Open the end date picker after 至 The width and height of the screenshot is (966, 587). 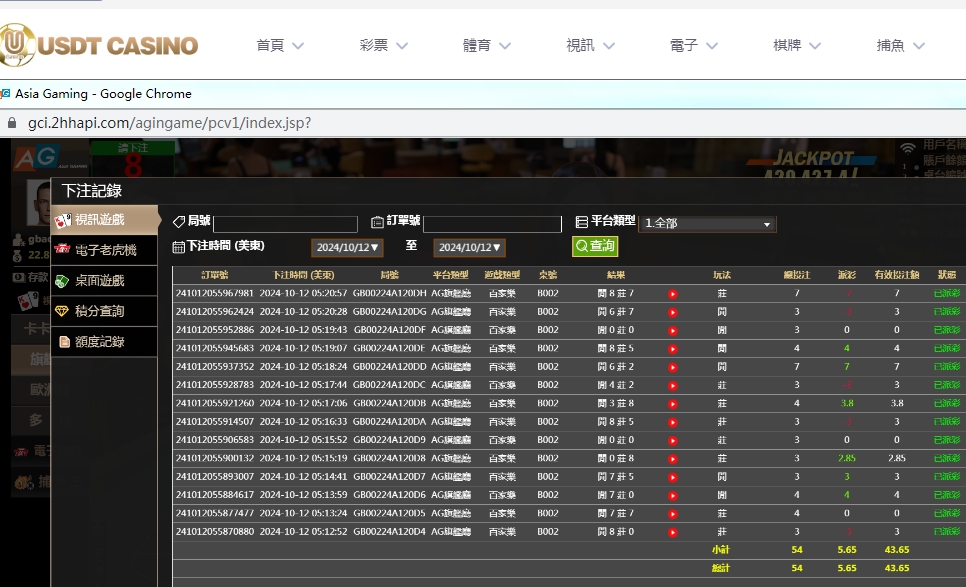(x=469, y=247)
